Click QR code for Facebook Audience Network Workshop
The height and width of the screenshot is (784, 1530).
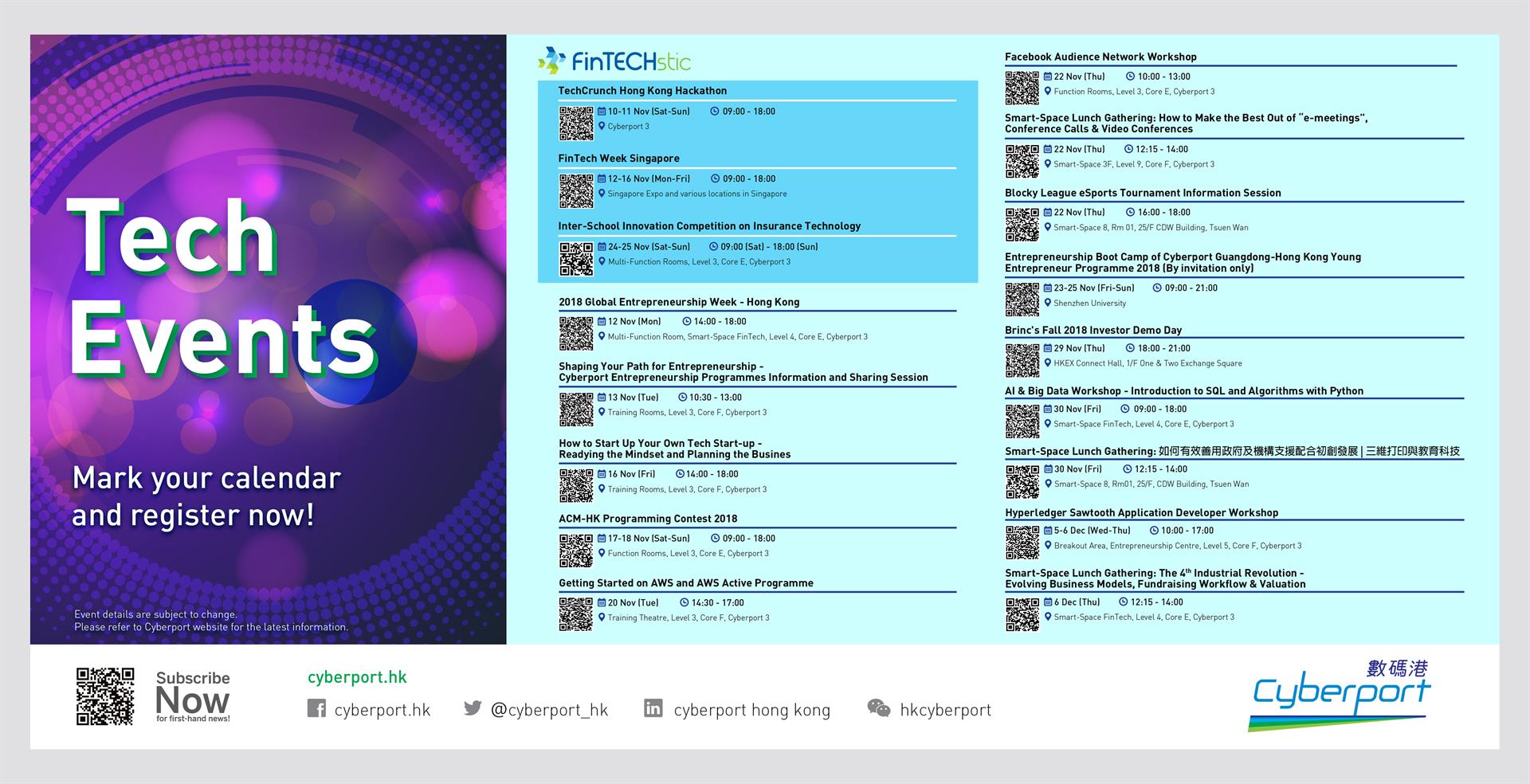(x=1022, y=88)
